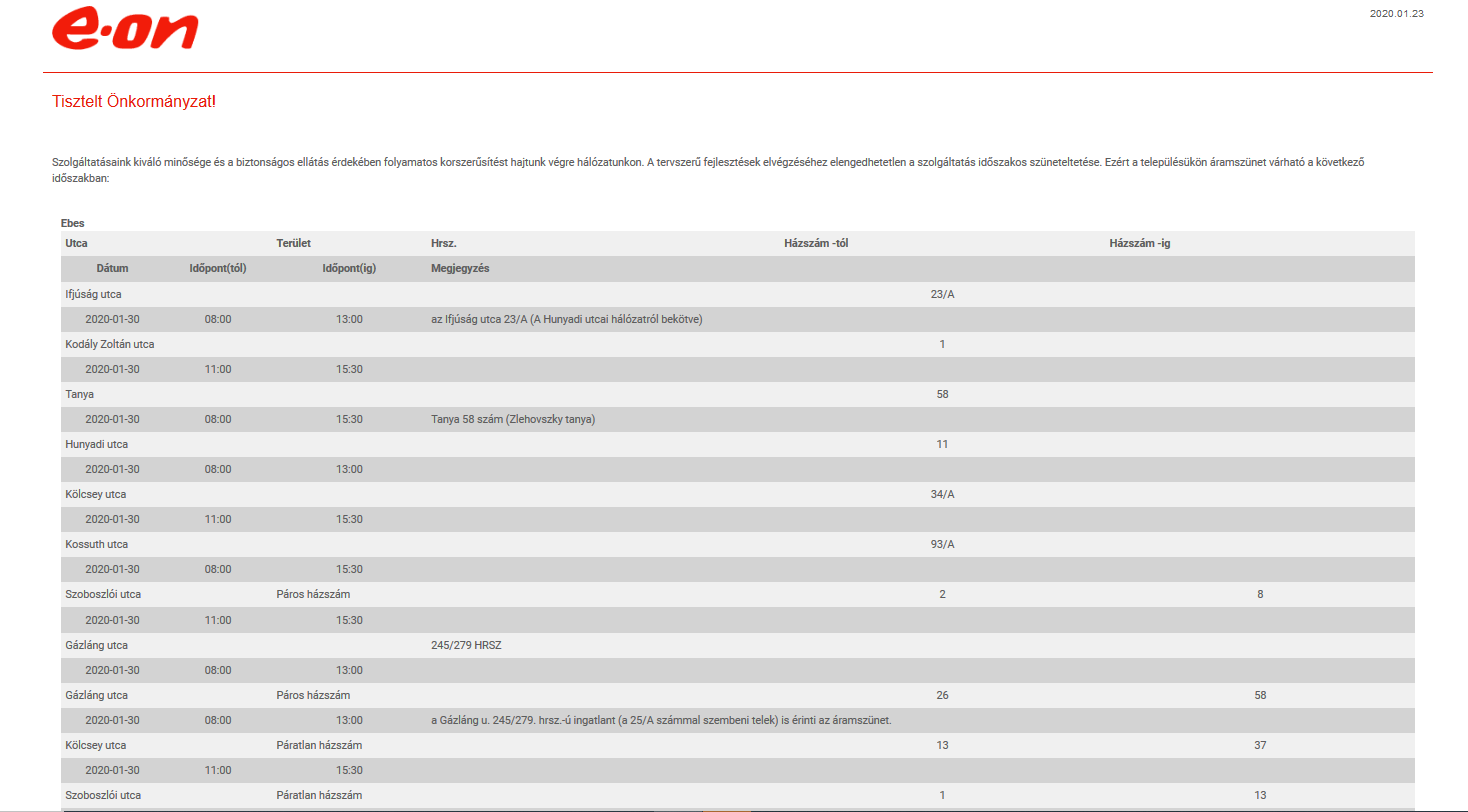Click the 08:00 start time below Kossuth utca

pos(218,569)
